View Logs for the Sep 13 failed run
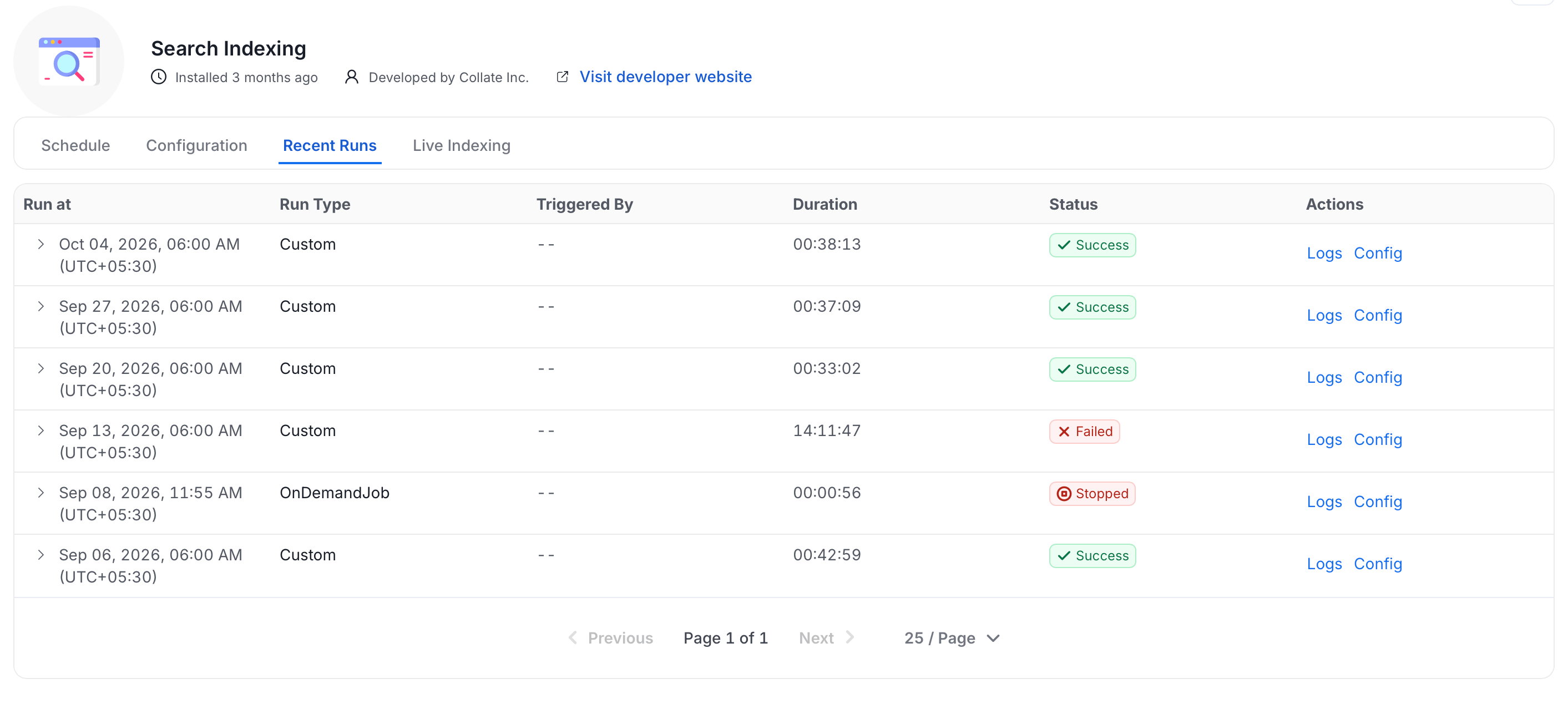1568x719 pixels. (1324, 439)
